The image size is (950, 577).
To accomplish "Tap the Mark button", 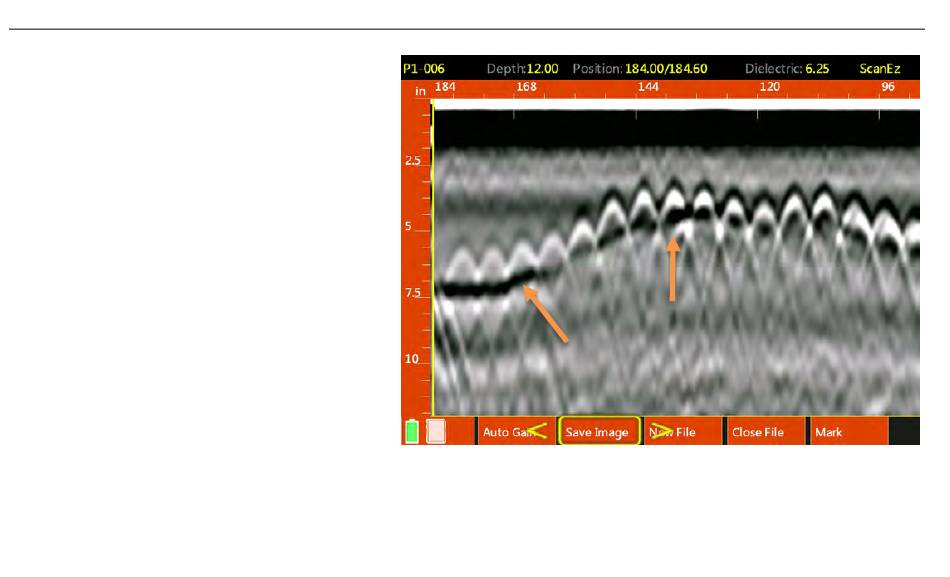I will click(x=828, y=432).
